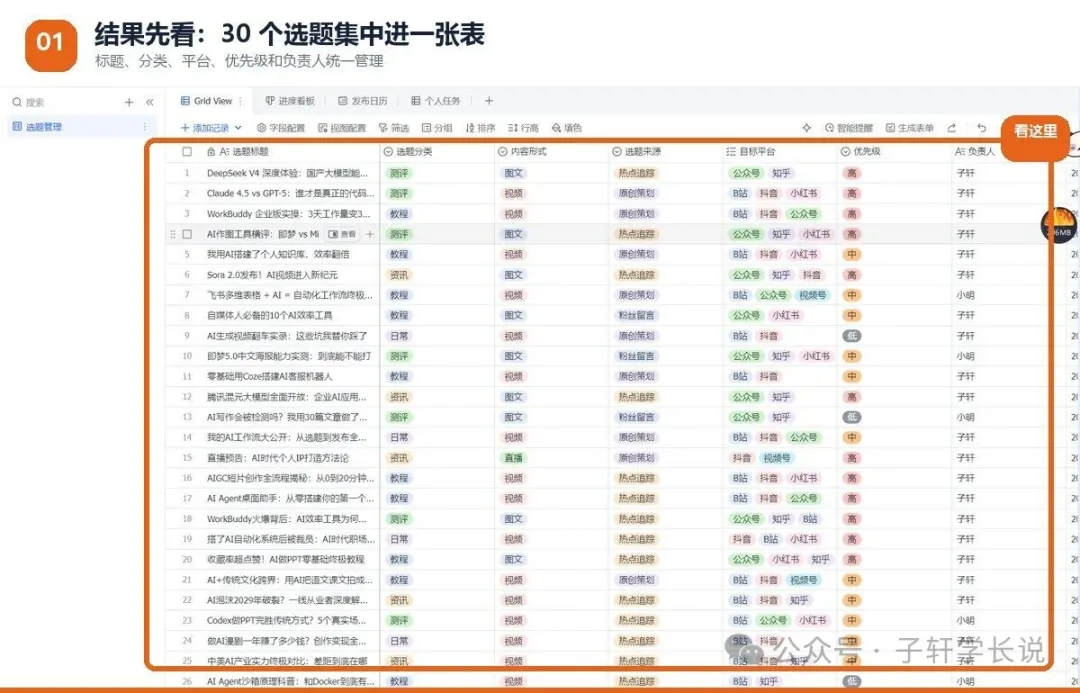This screenshot has height=693, width=1080.
Task: Click the 测评 tag in the DeepSeek V4 row
Action: [399, 173]
